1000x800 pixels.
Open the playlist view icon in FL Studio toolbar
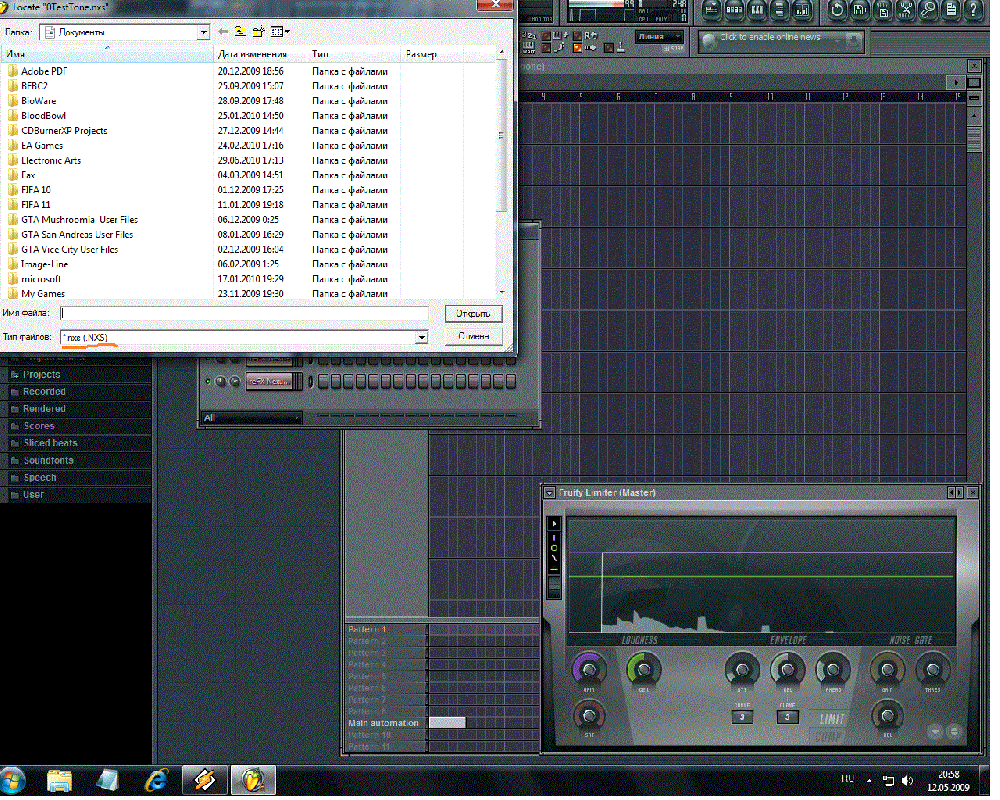click(x=711, y=10)
